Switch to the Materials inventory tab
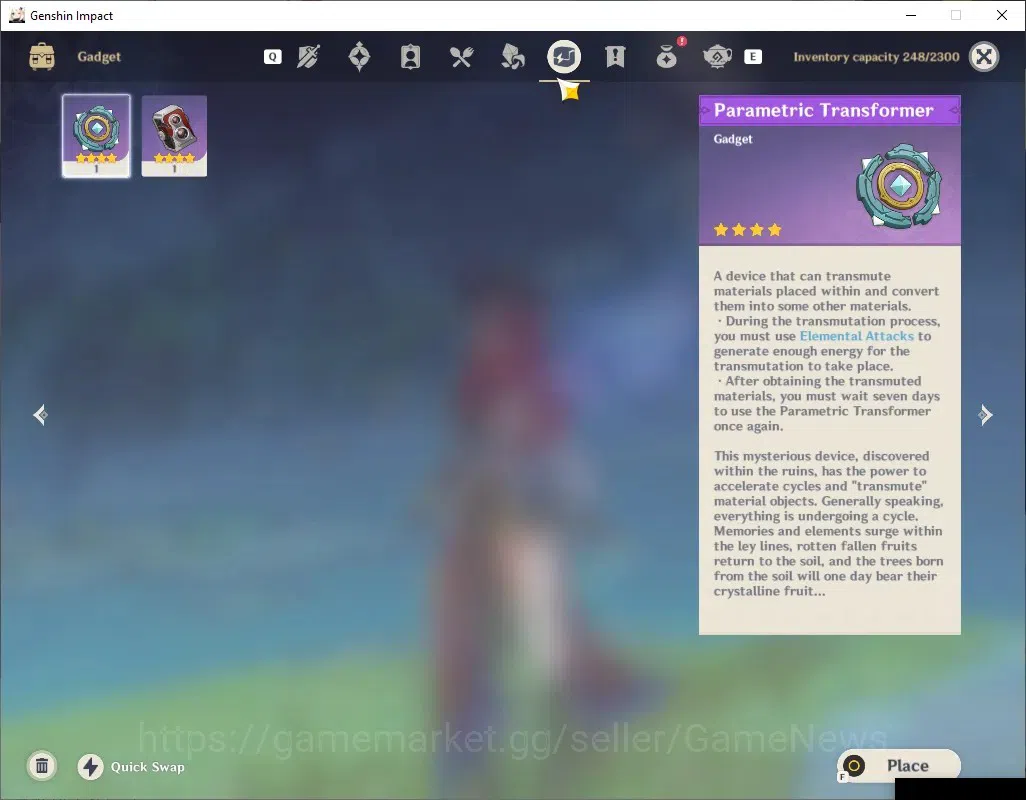Screen dimensions: 1026x800 point(512,57)
